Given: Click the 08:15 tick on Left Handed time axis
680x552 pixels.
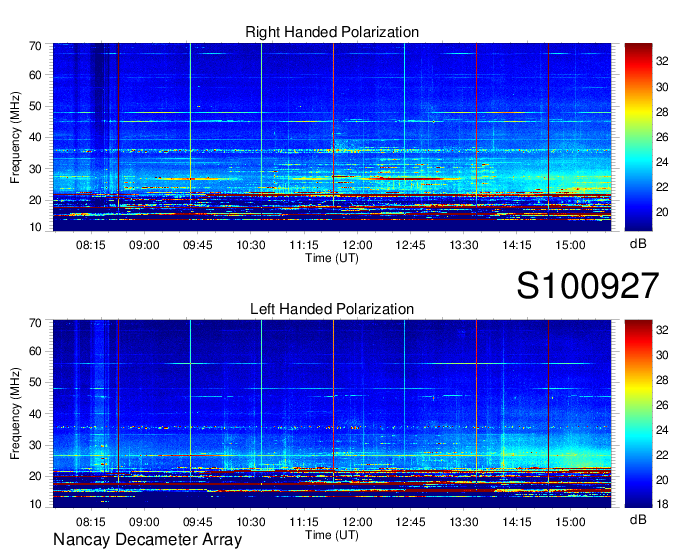Looking at the screenshot, I should pos(91,522).
